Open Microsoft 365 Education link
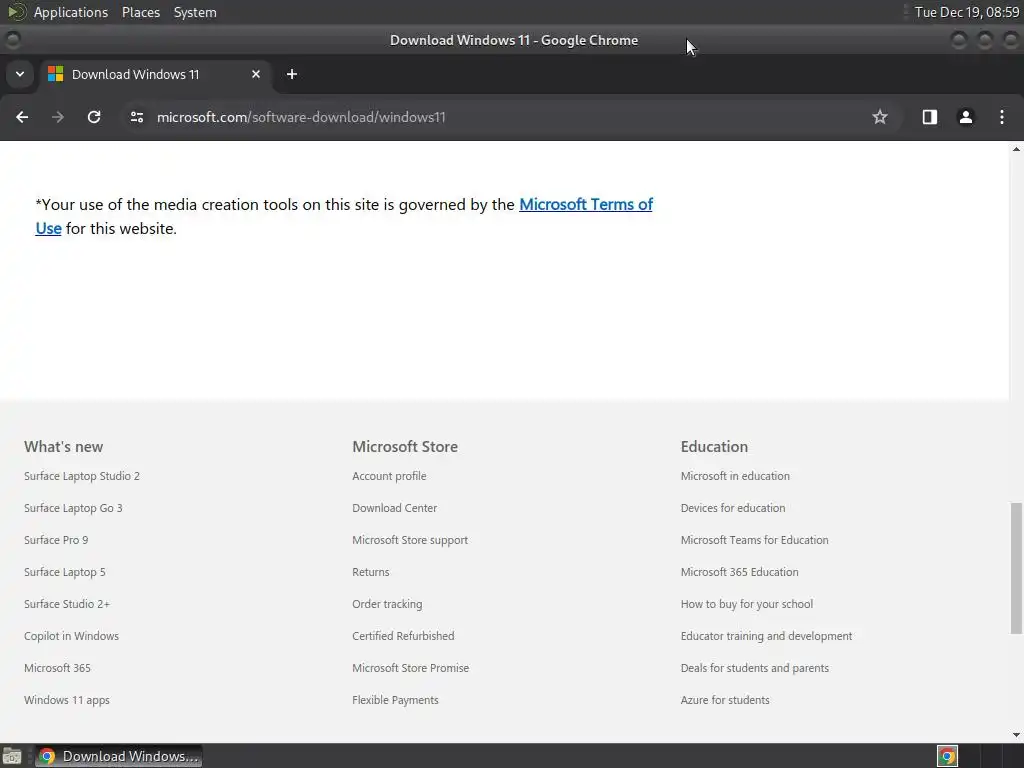Image resolution: width=1024 pixels, height=768 pixels. pyautogui.click(x=739, y=572)
